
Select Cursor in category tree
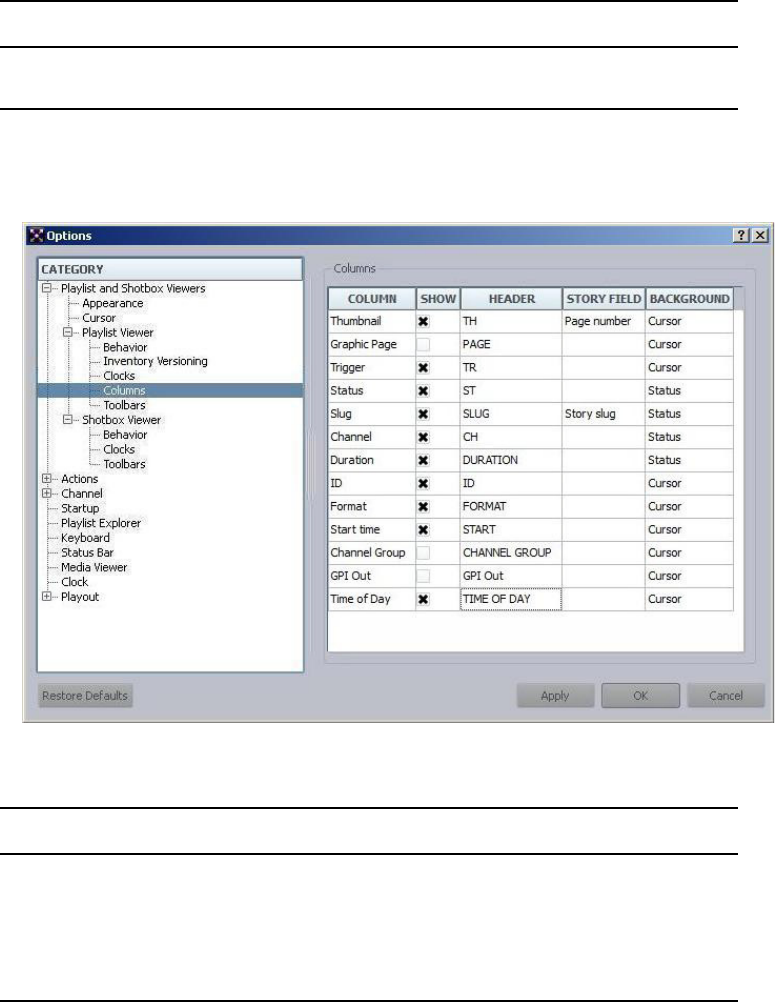point(99,318)
